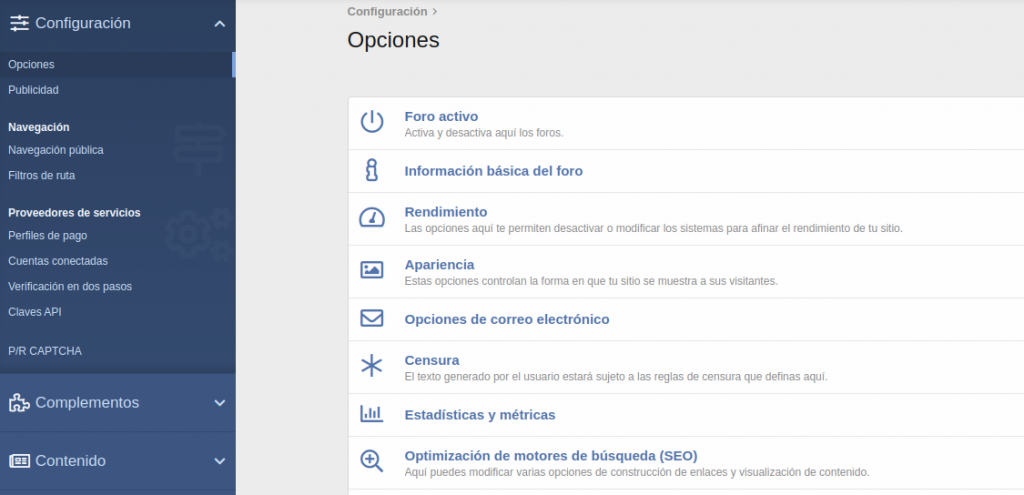Collapse the Configuración sidebar section
1024x495 pixels.
(219, 24)
